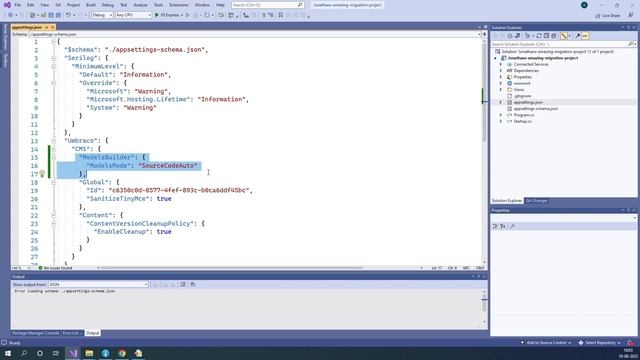Screen dimensions: 640x360
Task: Click the Task View taskbar icon
Action: point(56,353)
